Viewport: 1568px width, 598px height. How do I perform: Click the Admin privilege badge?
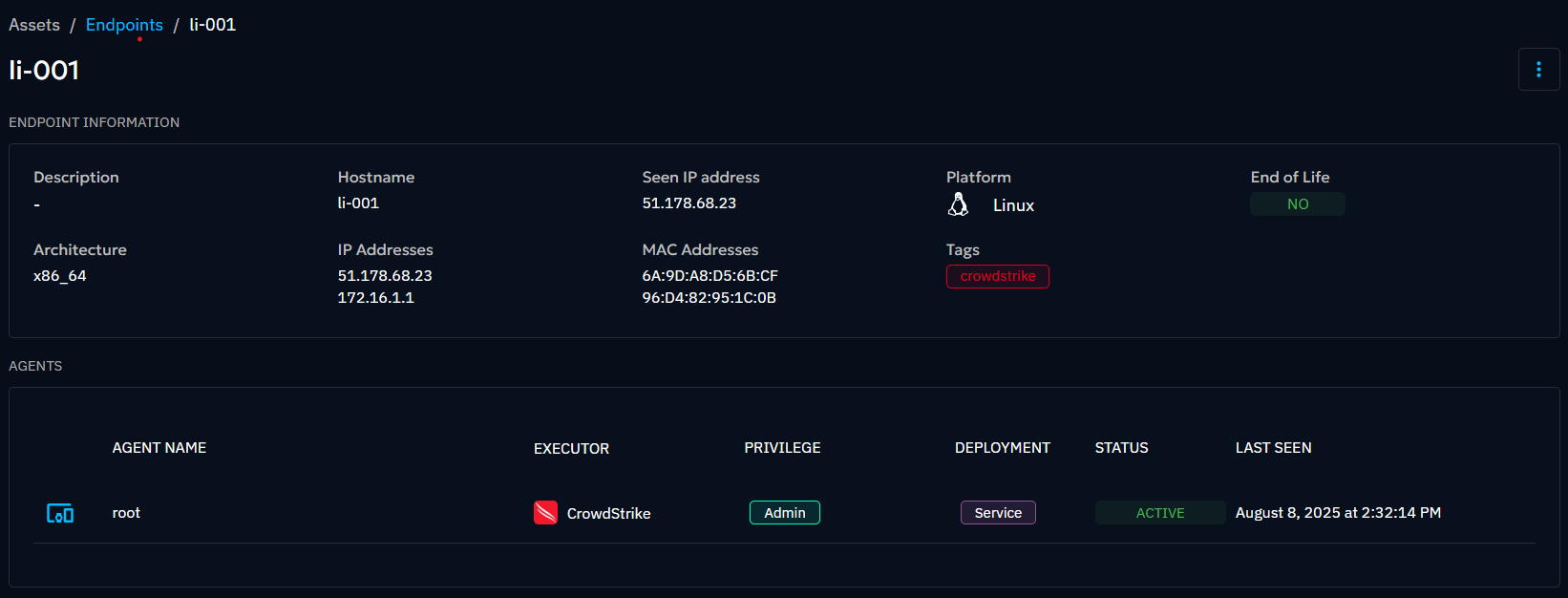tap(784, 513)
